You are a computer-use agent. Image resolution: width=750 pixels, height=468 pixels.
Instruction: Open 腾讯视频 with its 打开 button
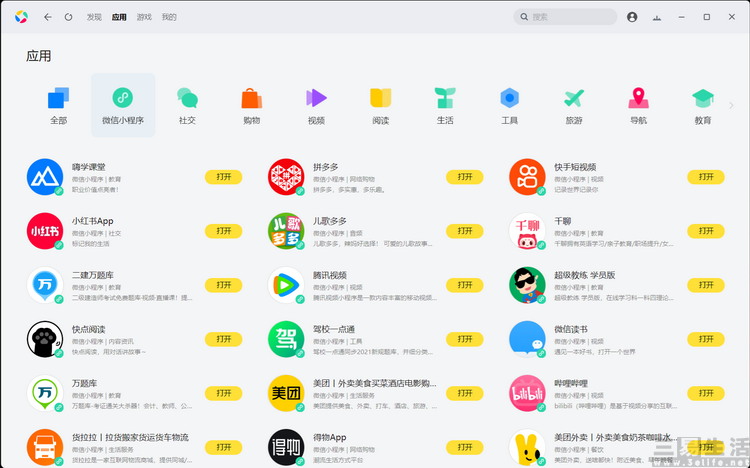[x=465, y=285]
